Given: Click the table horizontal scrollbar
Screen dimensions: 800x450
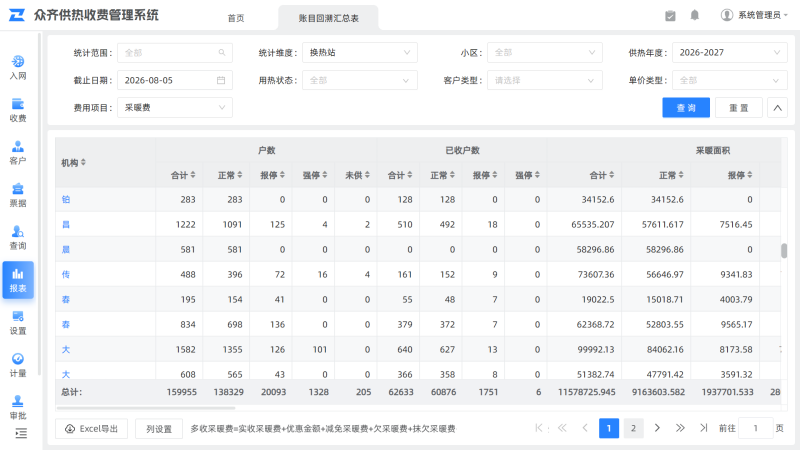Looking at the screenshot, I should 146,408.
